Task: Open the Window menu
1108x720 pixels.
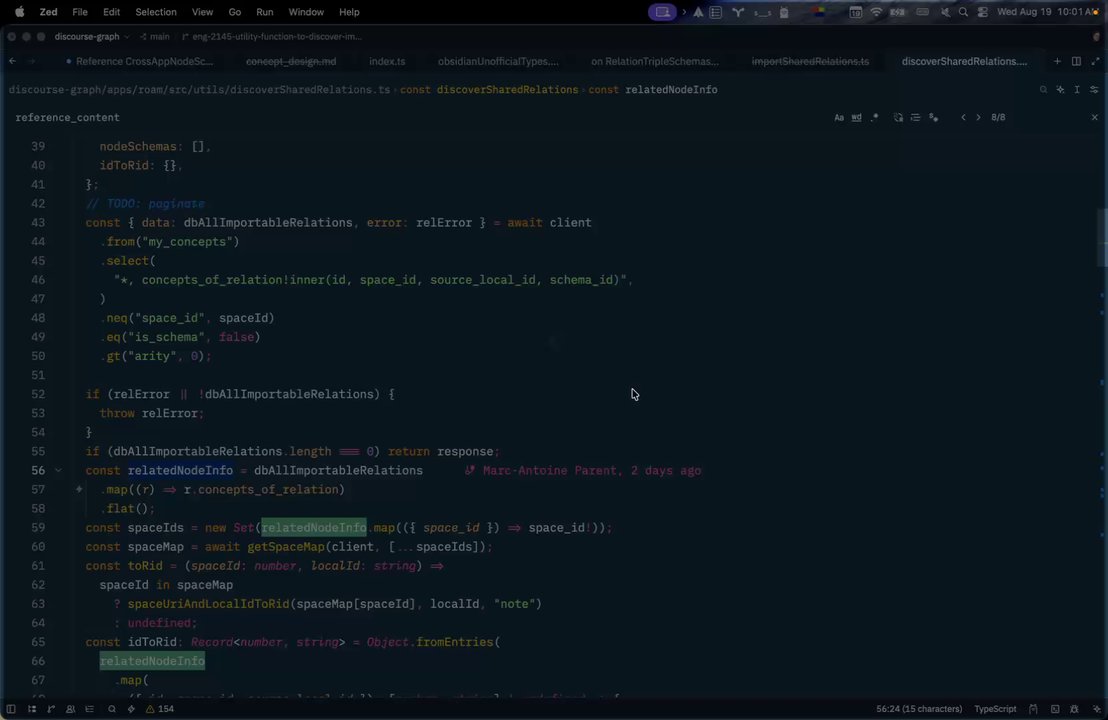Action: [x=306, y=12]
